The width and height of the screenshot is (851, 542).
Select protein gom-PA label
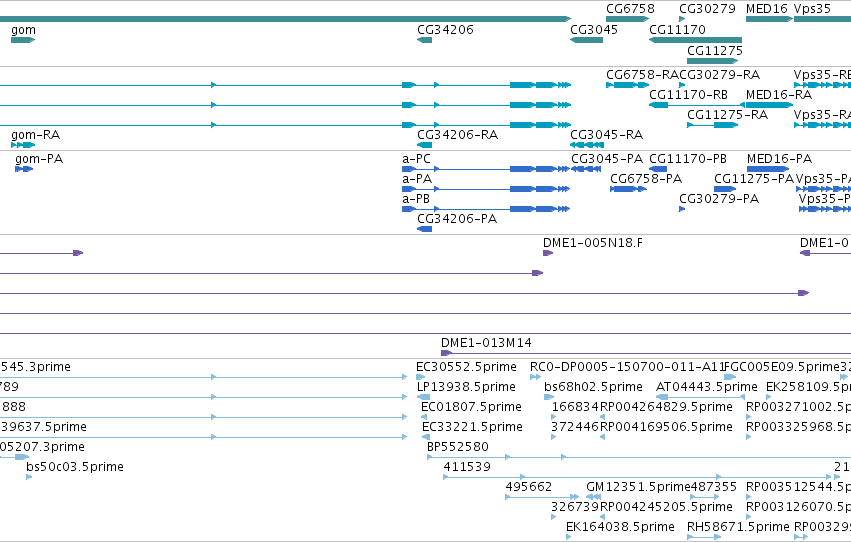point(39,159)
